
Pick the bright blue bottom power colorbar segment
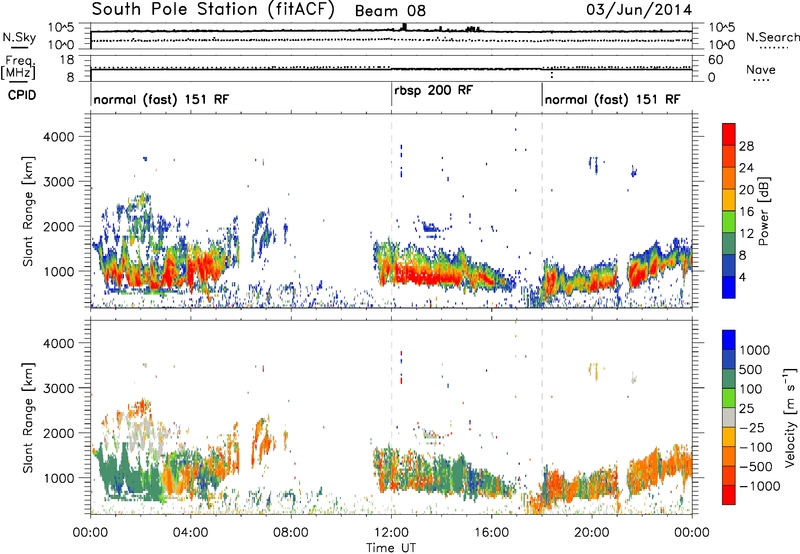pyautogui.click(x=729, y=287)
